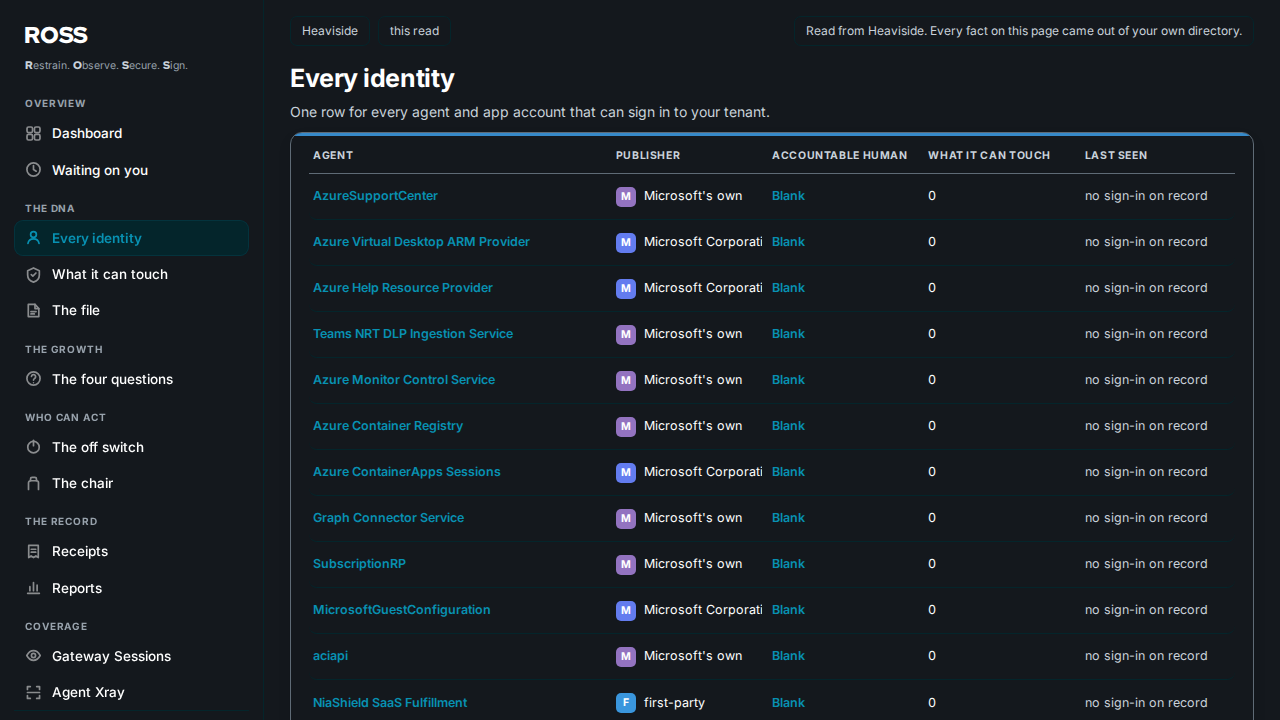
Task: Click the AGENT column header
Action: point(333,155)
